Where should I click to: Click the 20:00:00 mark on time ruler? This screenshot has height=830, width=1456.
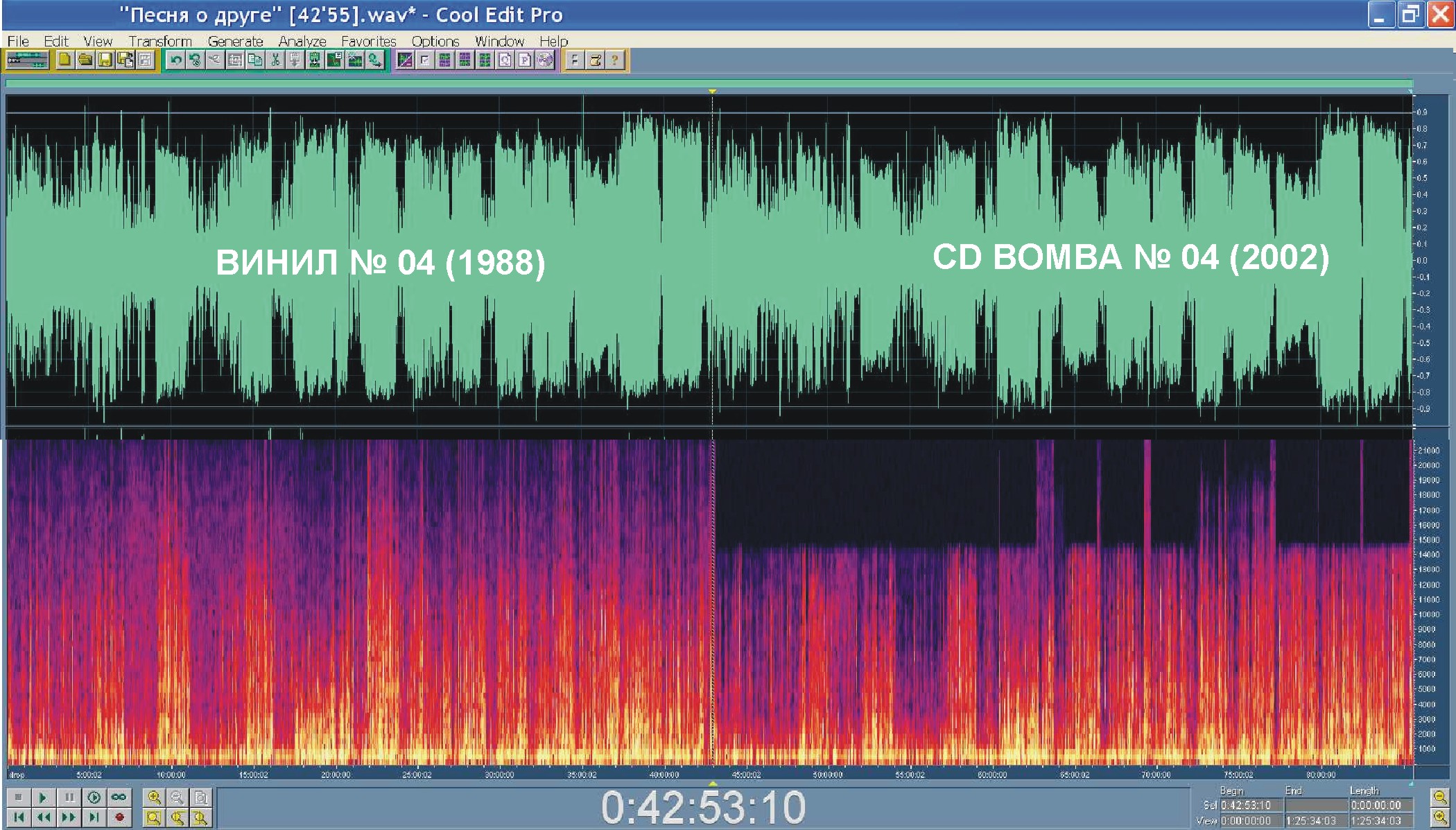click(336, 775)
